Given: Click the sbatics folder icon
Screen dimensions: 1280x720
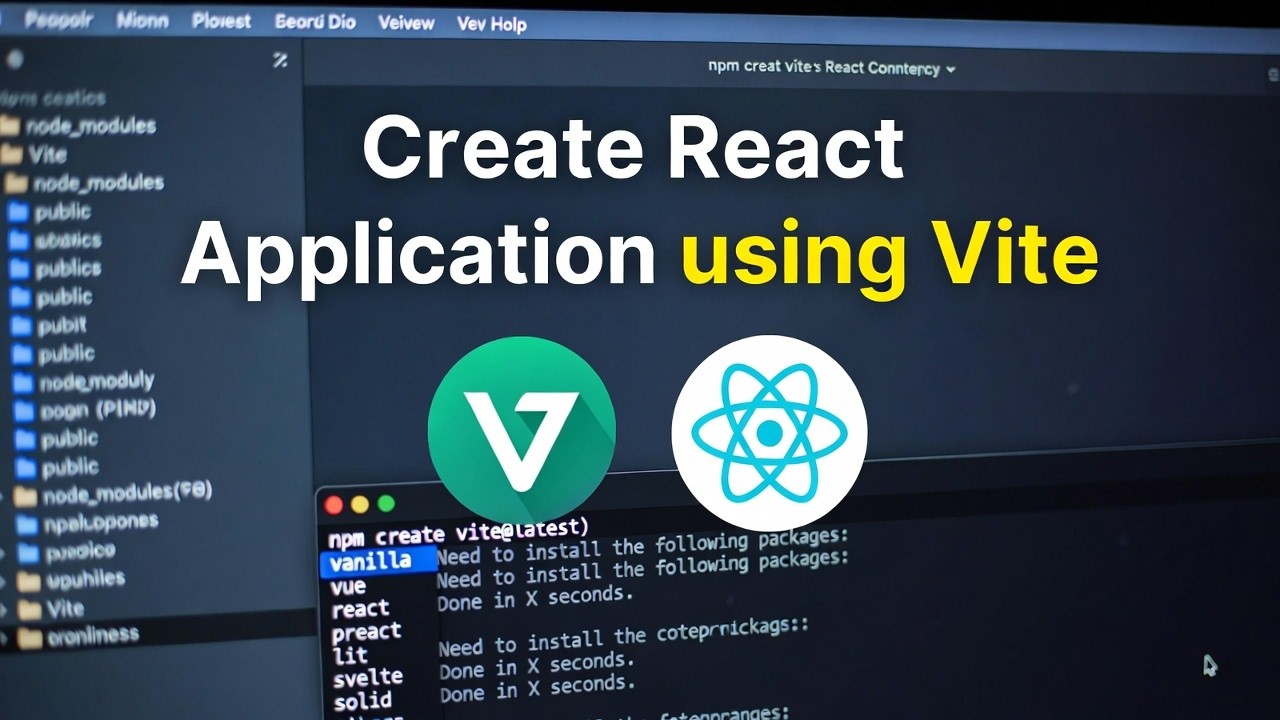Looking at the screenshot, I should coord(19,240).
